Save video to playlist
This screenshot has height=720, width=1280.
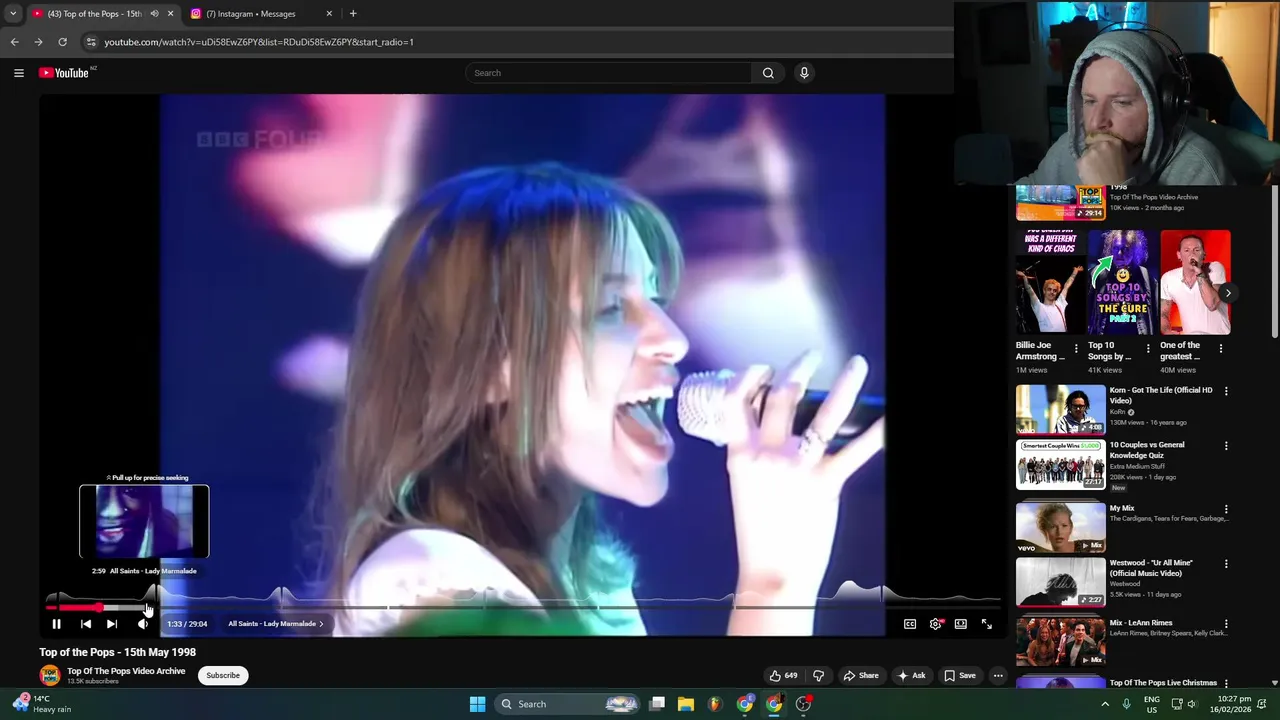click(960, 676)
